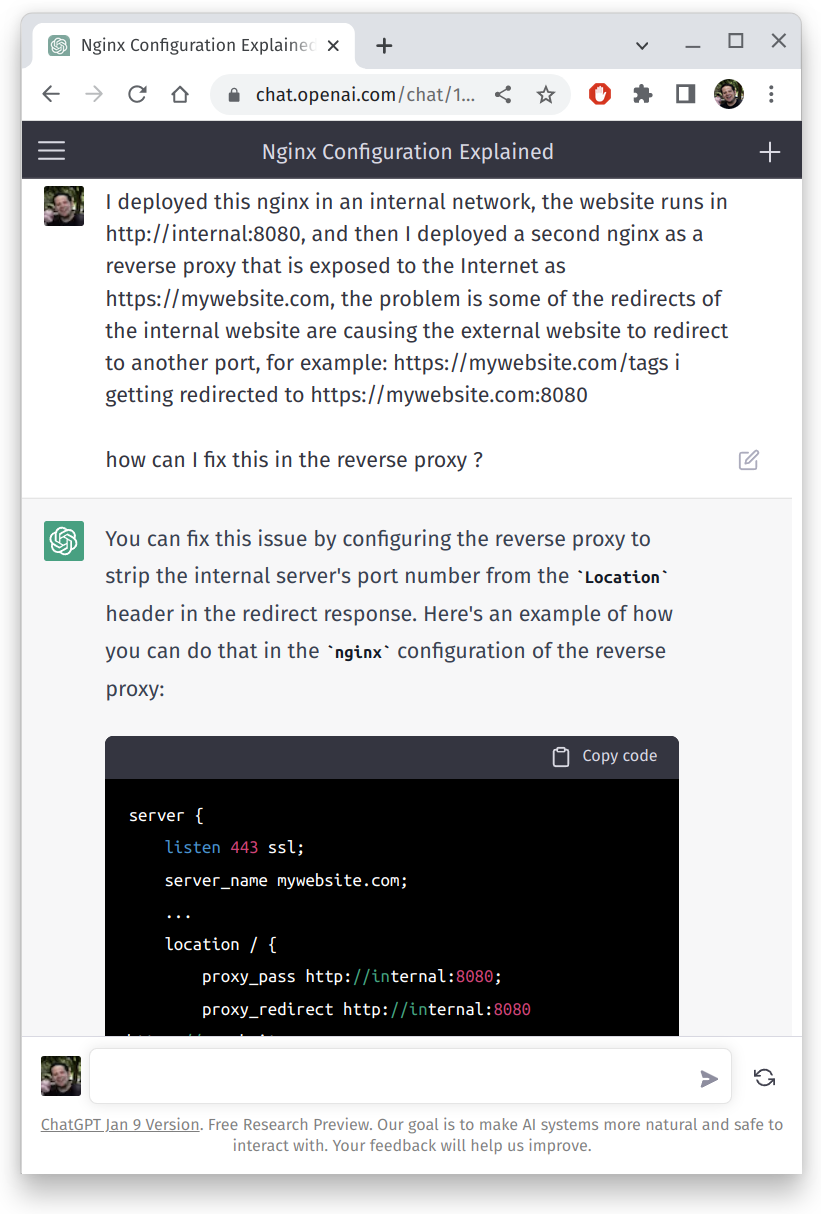Open the red shield ad blocker extension
This screenshot has height=1214, width=821.
600,94
